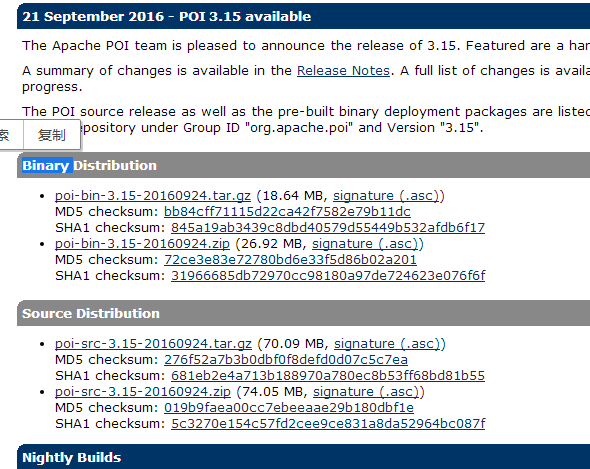Open signature (.asc) for src zip
Viewport: 590px width, 469px height.
[x=366, y=392]
